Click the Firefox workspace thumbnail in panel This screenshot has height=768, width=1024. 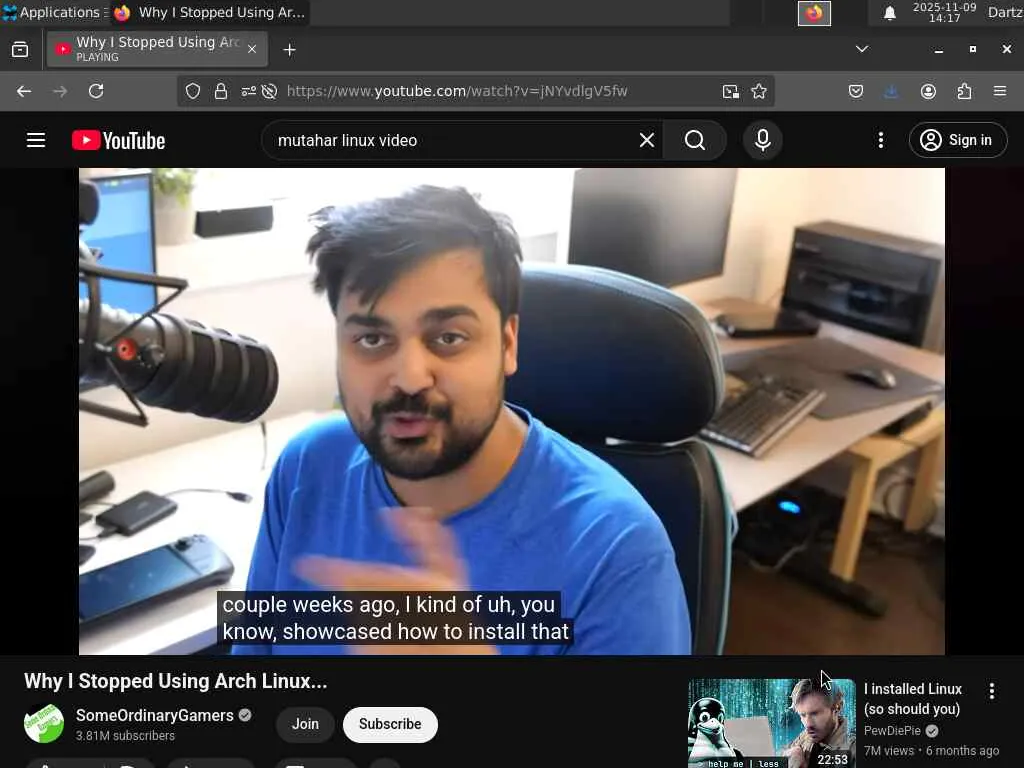point(814,13)
